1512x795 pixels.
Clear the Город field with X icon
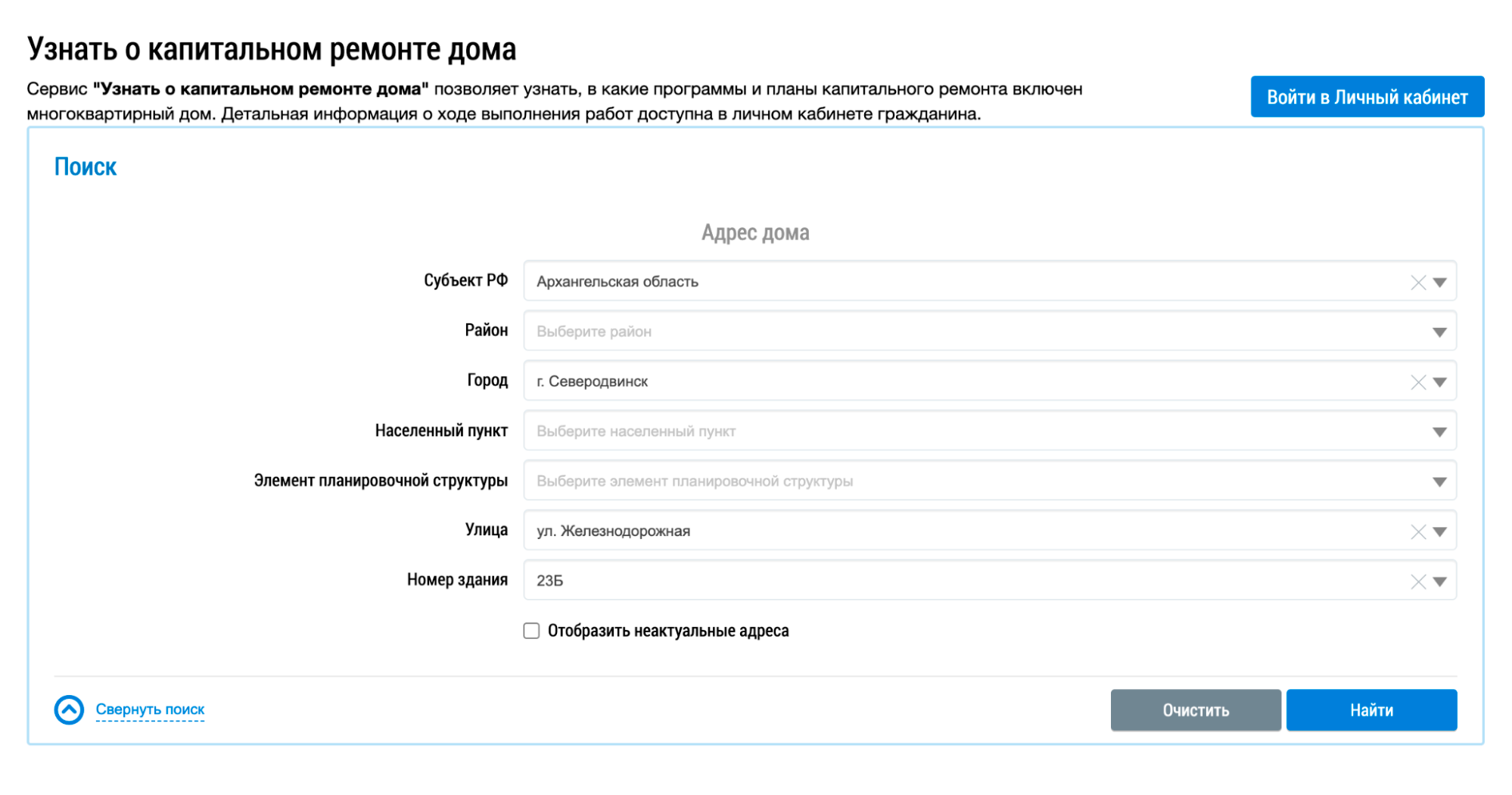point(1417,382)
